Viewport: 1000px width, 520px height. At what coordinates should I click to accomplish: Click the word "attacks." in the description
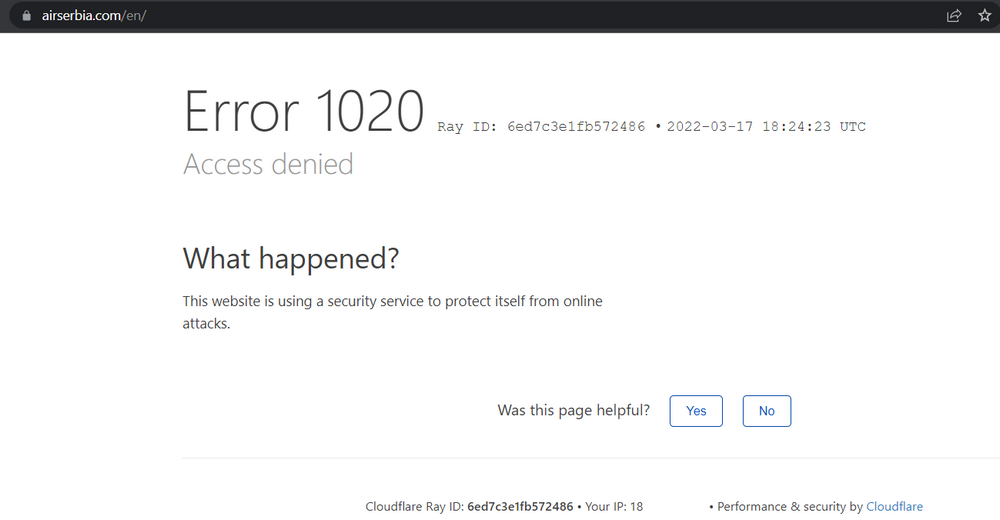pos(206,324)
